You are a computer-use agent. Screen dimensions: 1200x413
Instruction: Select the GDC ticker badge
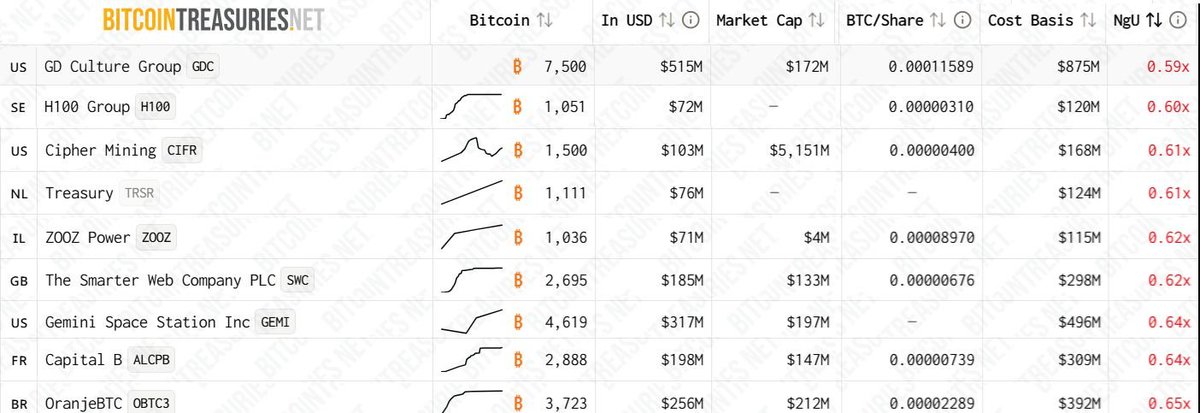(203, 66)
